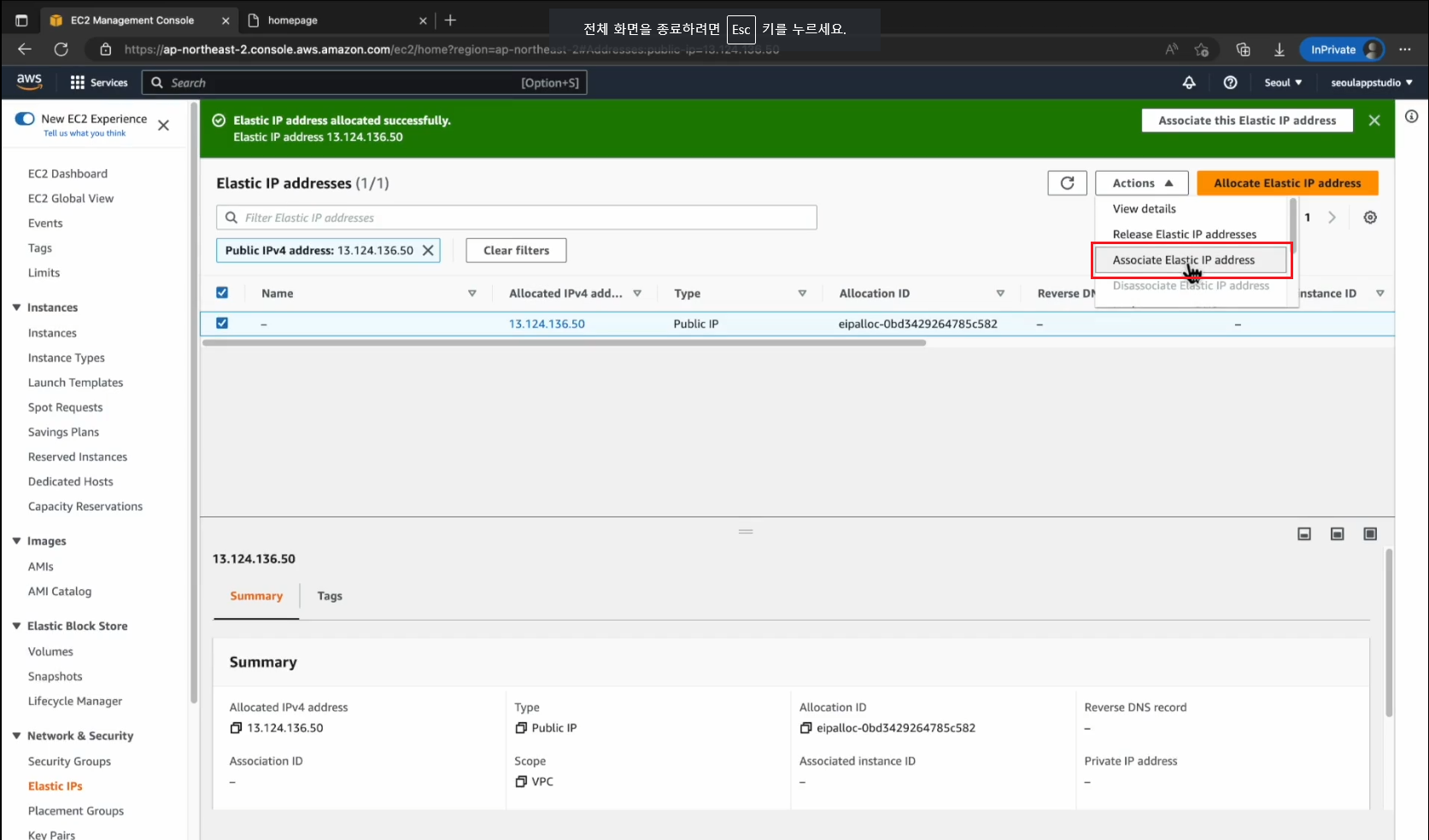The height and width of the screenshot is (840, 1429).
Task: Add page to browser favorites
Action: pos(1202,50)
